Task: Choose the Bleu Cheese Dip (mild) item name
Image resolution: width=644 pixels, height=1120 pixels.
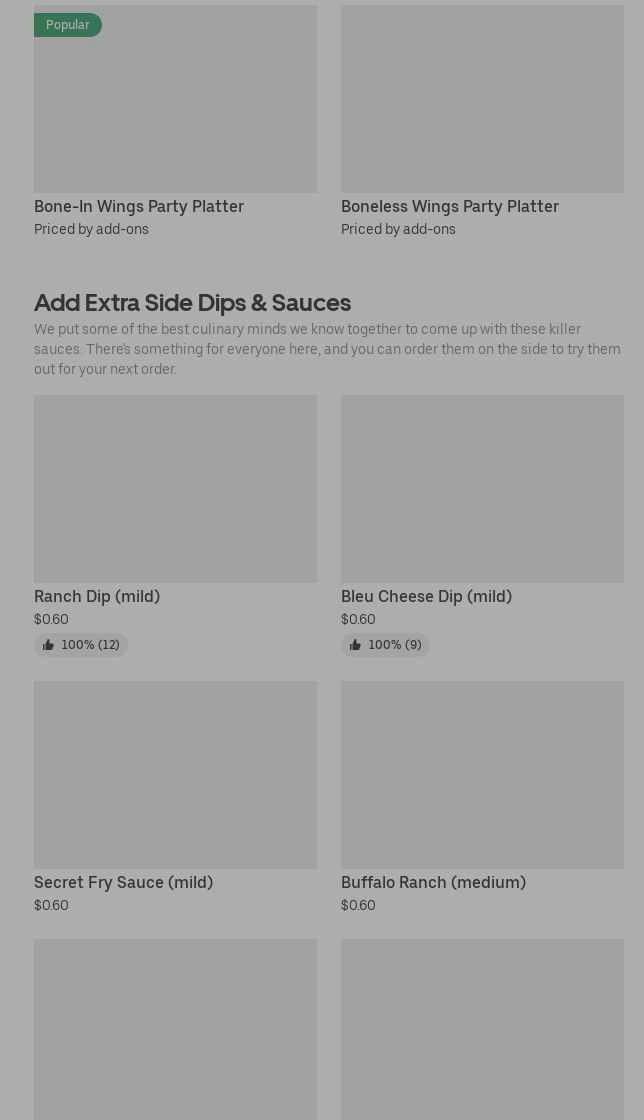Action: click(426, 596)
